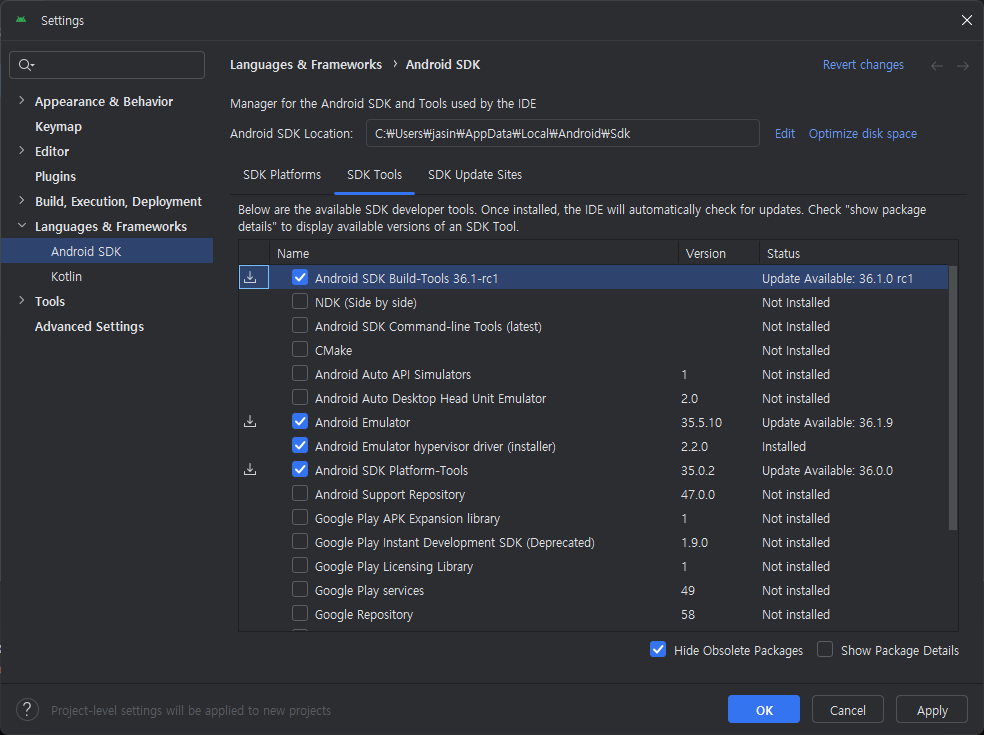
Task: Sort by the Name column header
Action: coord(474,253)
